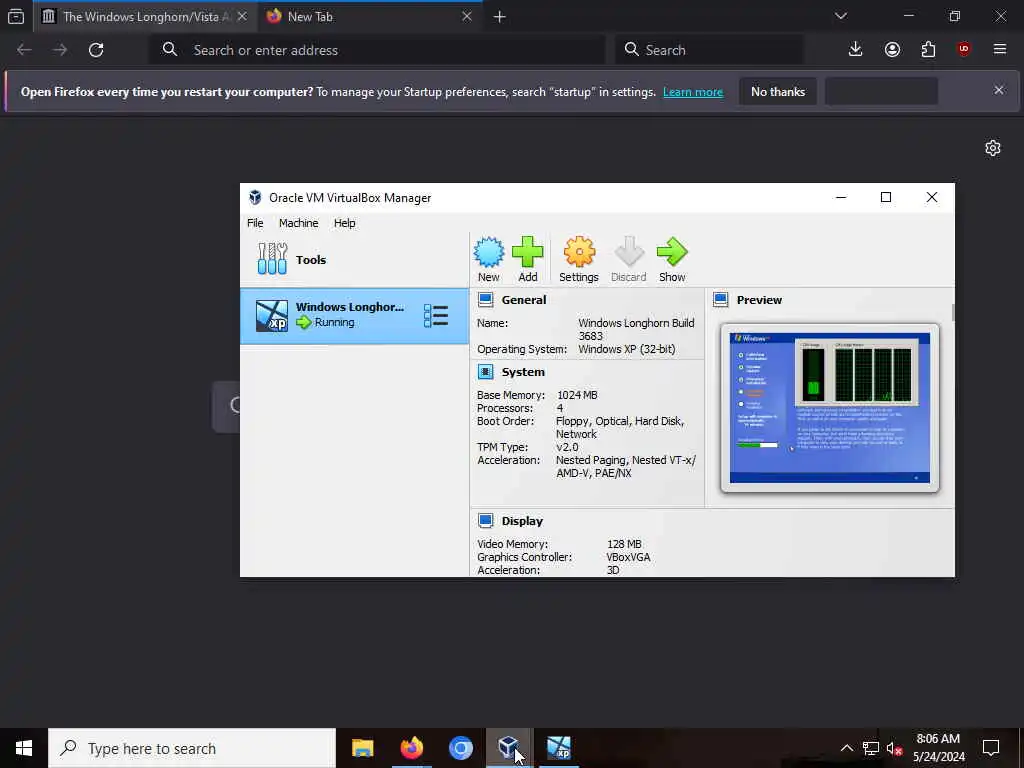Show hidden tray icons chevron

pos(846,748)
